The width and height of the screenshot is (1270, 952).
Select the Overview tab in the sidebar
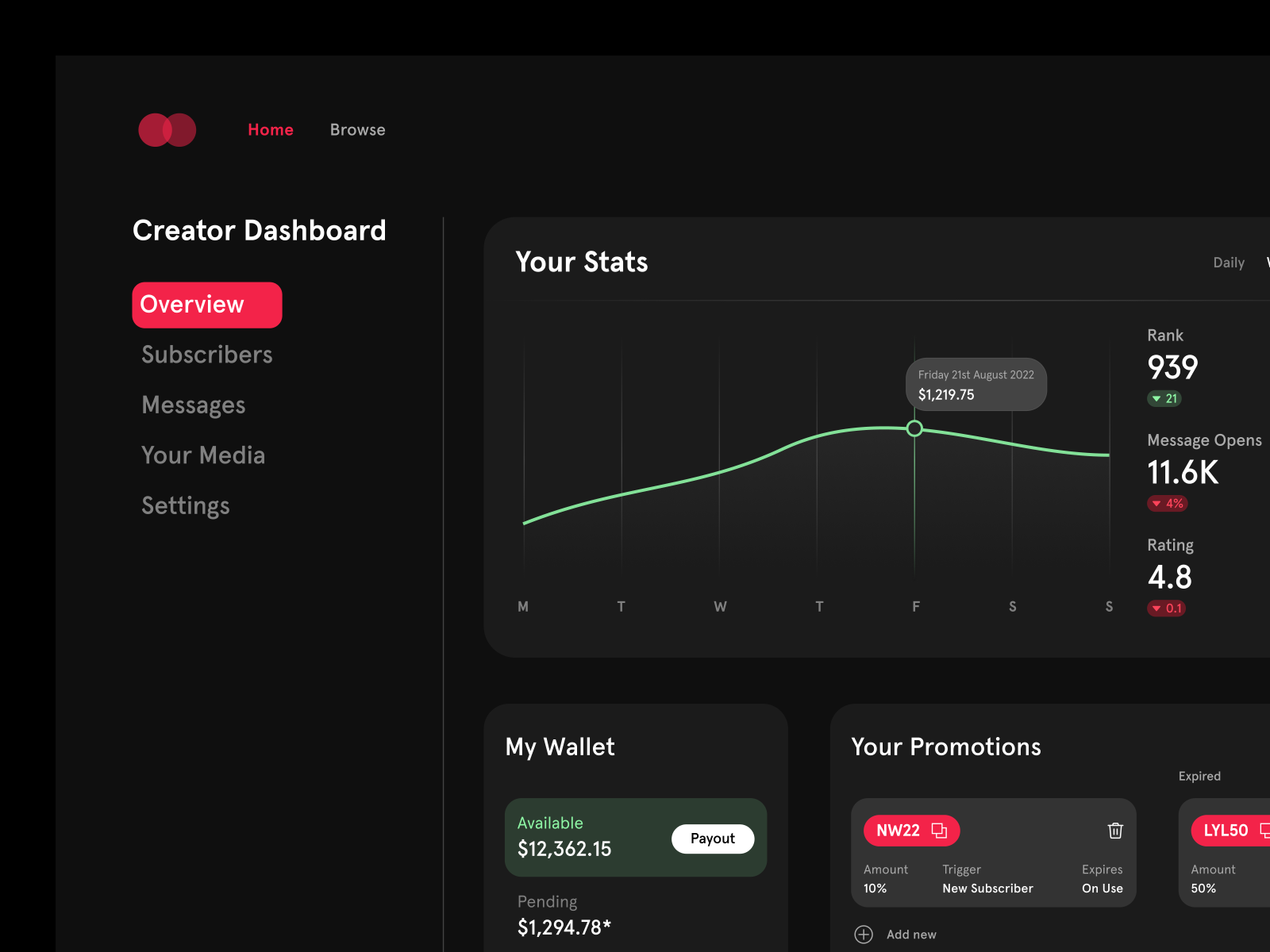(x=206, y=305)
